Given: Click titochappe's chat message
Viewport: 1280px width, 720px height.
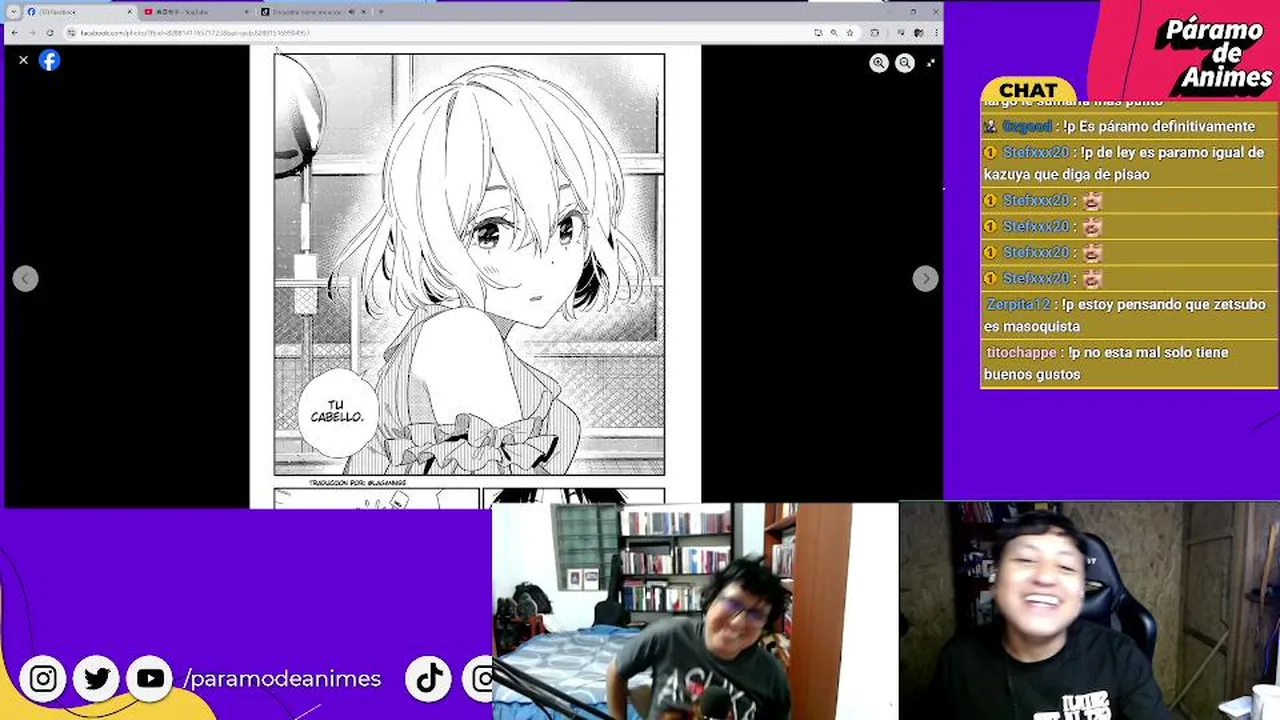Looking at the screenshot, I should (1128, 363).
